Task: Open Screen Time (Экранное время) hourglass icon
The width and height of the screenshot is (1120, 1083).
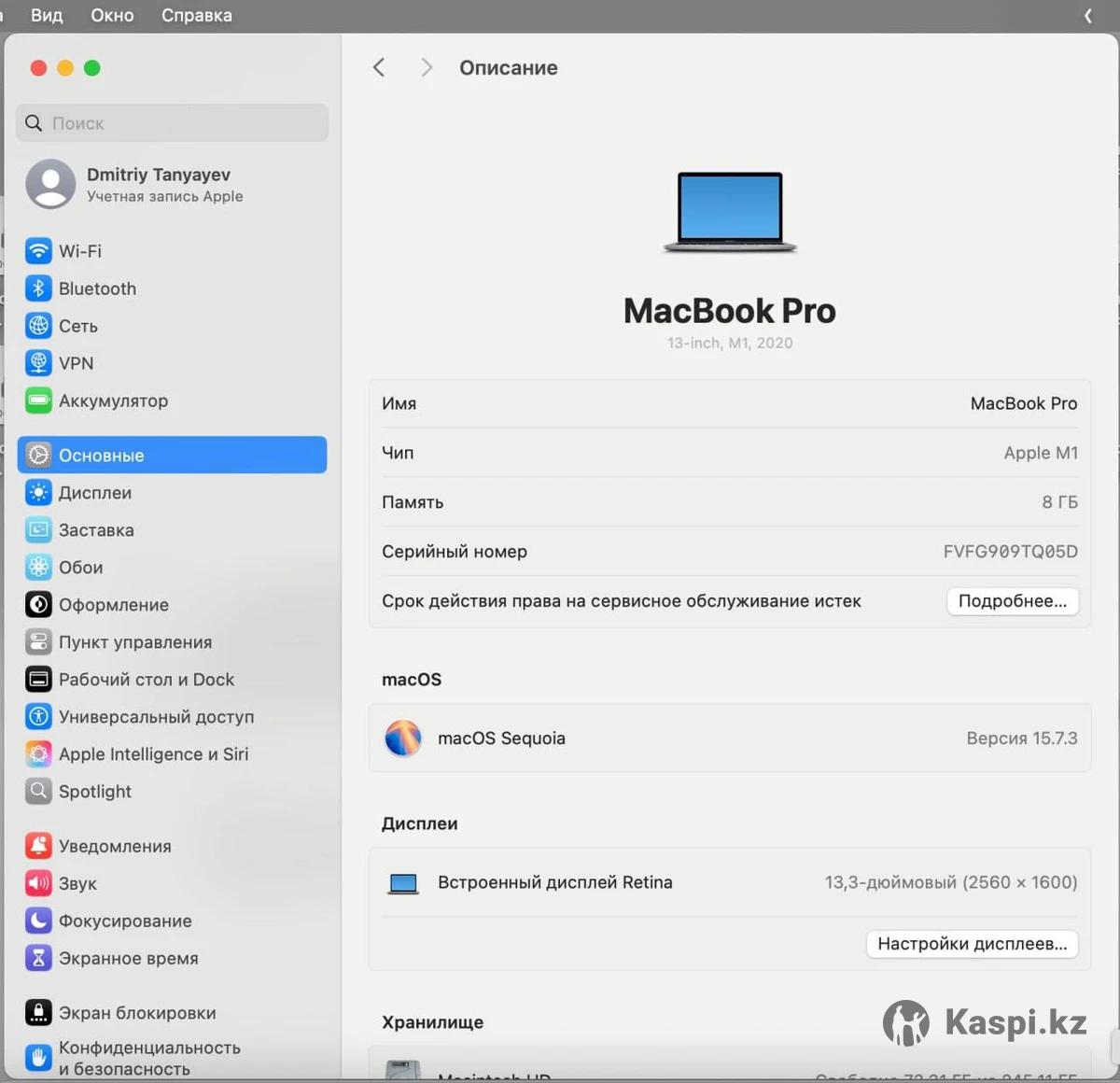Action: [x=38, y=958]
